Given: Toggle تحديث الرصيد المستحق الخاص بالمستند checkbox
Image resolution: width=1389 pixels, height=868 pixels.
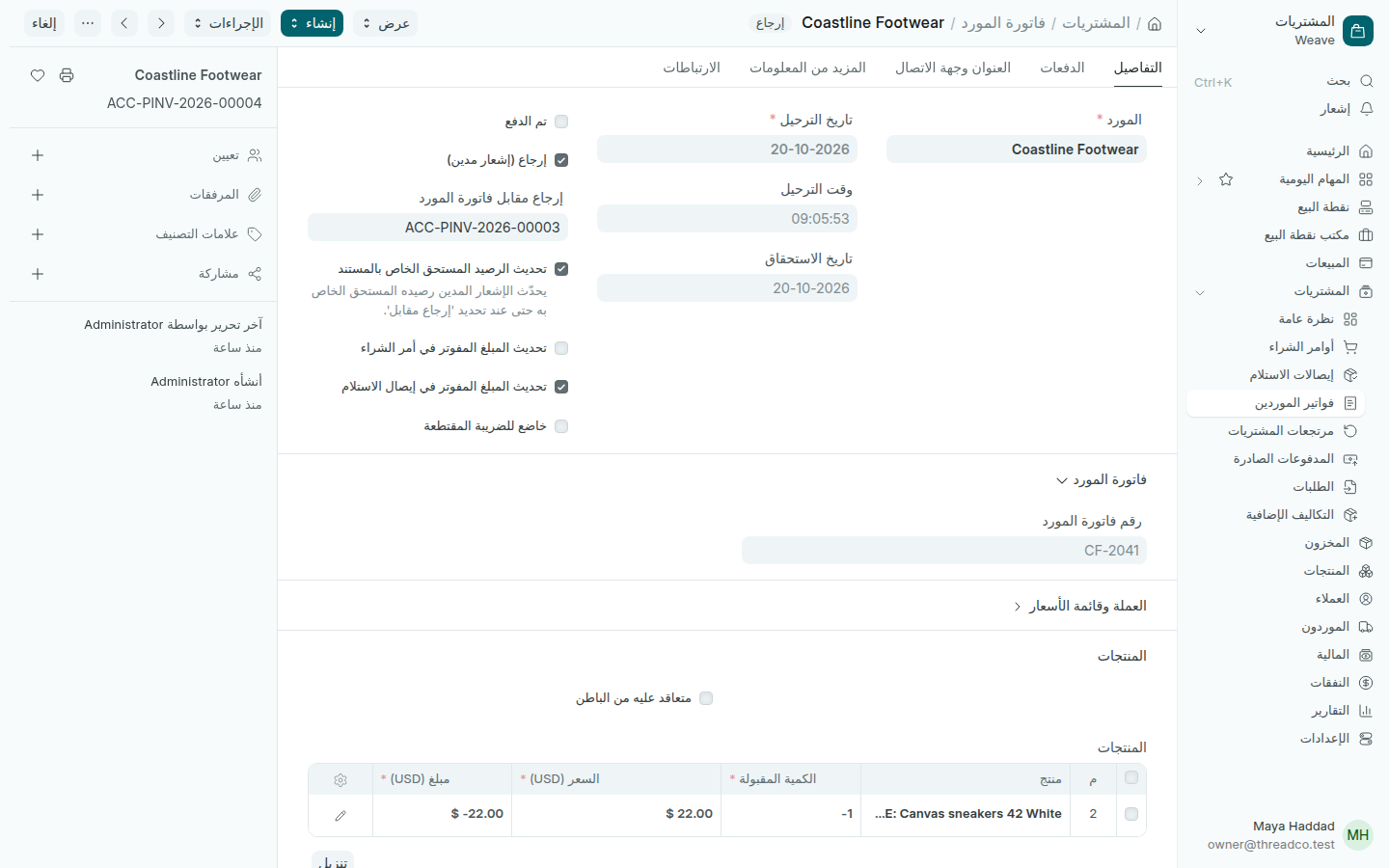Looking at the screenshot, I should tap(561, 269).
